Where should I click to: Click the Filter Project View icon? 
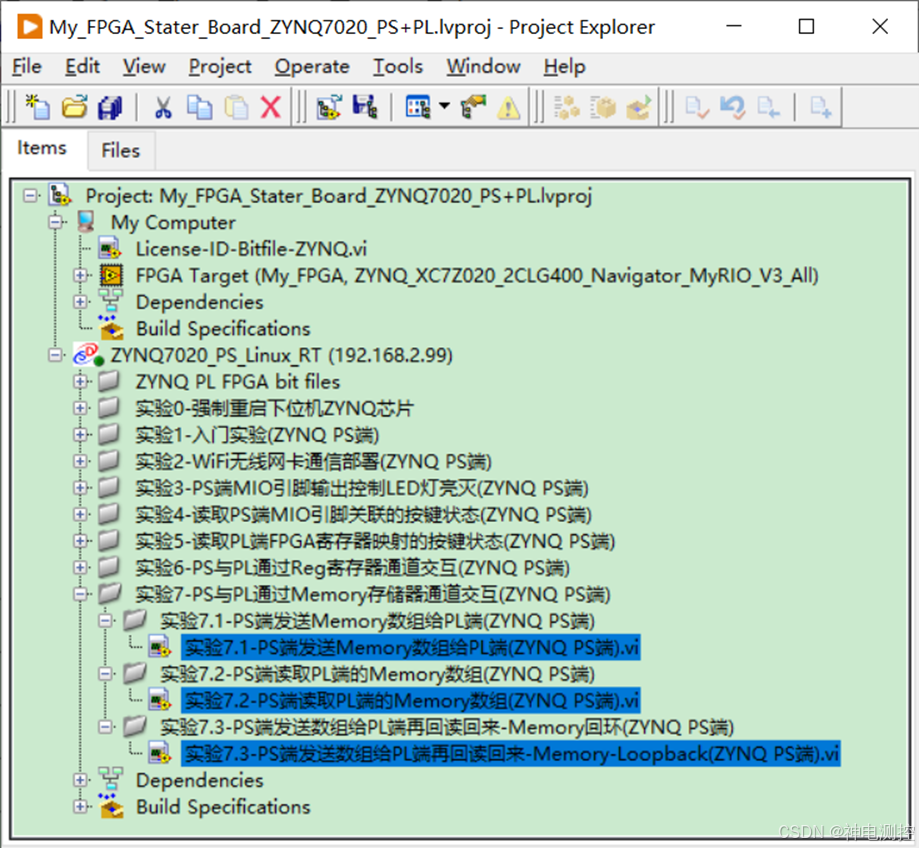[418, 107]
